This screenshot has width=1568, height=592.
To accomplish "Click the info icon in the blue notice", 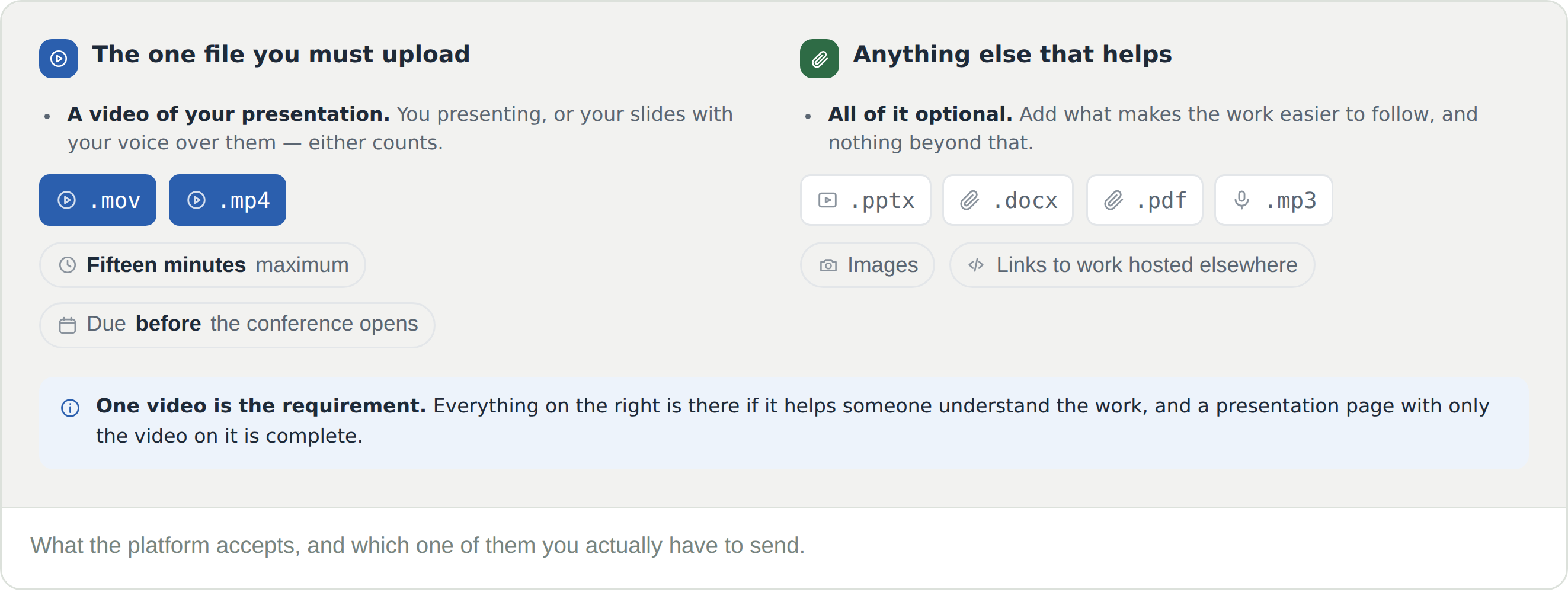I will click(71, 408).
